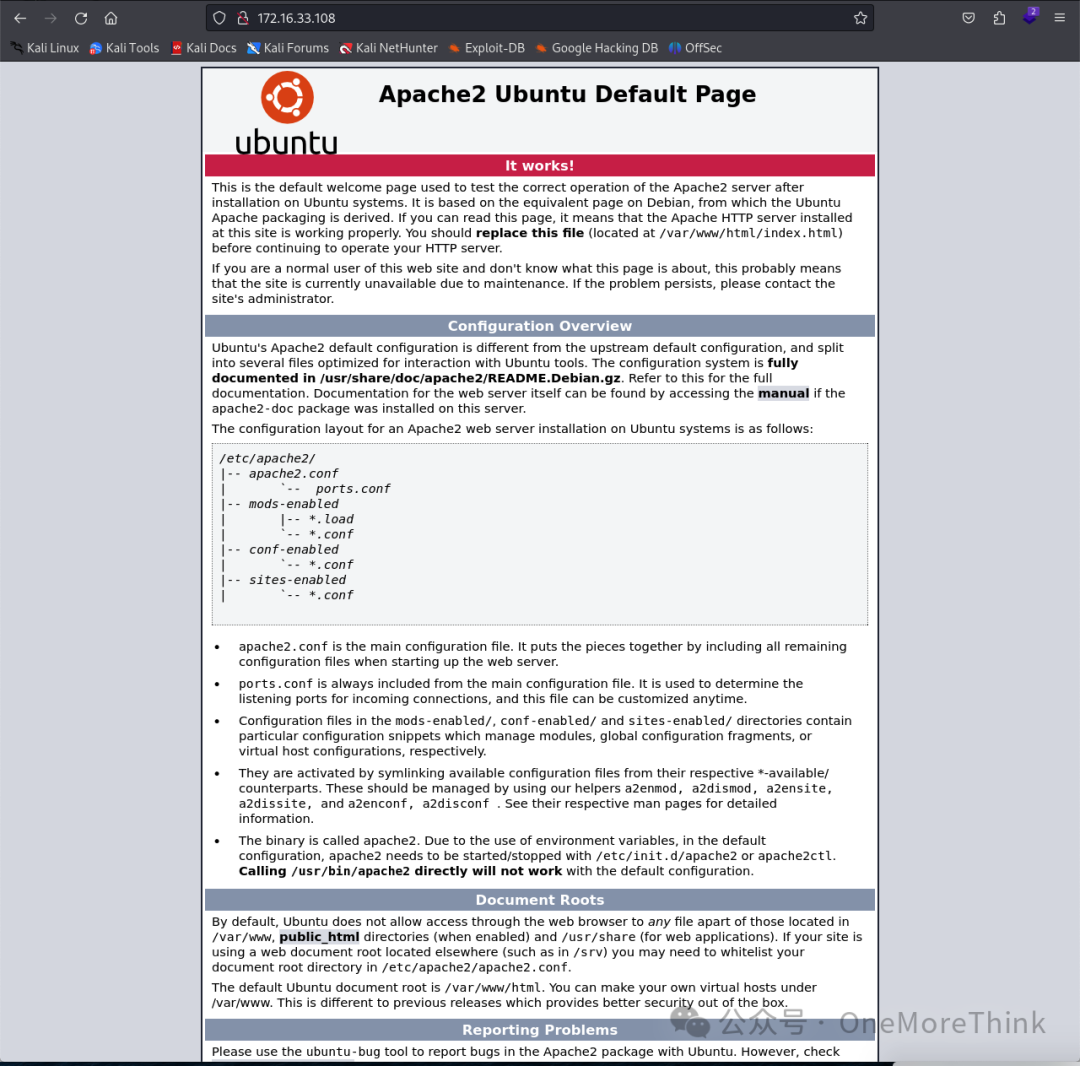Click the /etc/apache2/apache2.conf path text
This screenshot has width=1080, height=1066.
tap(475, 967)
